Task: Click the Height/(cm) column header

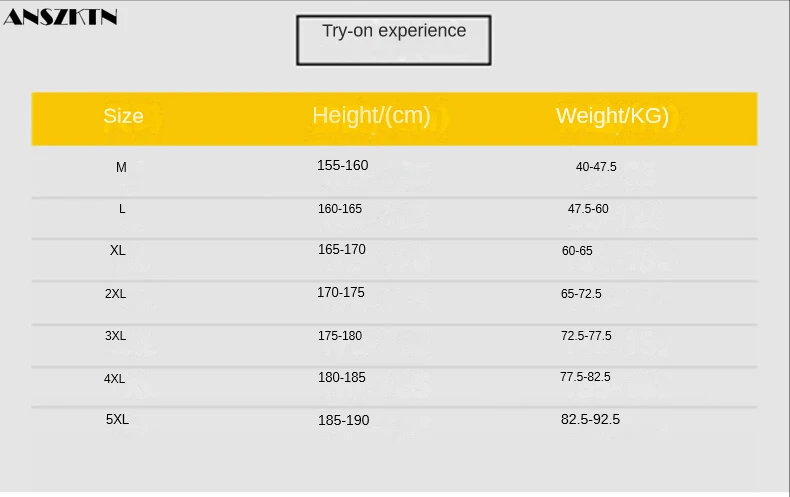Action: tap(371, 116)
